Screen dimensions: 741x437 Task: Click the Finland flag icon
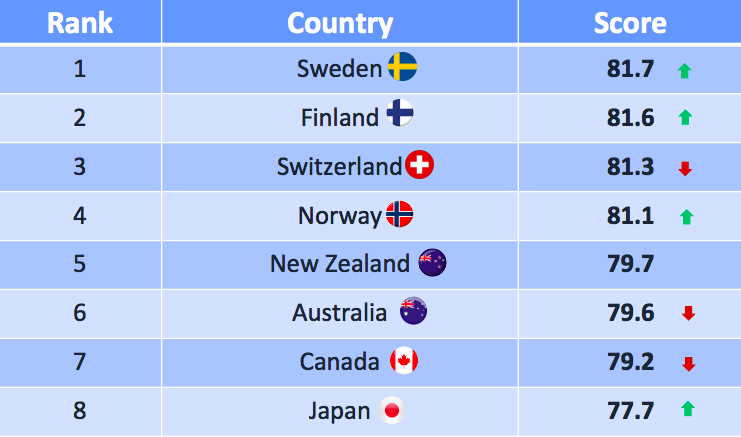400,113
